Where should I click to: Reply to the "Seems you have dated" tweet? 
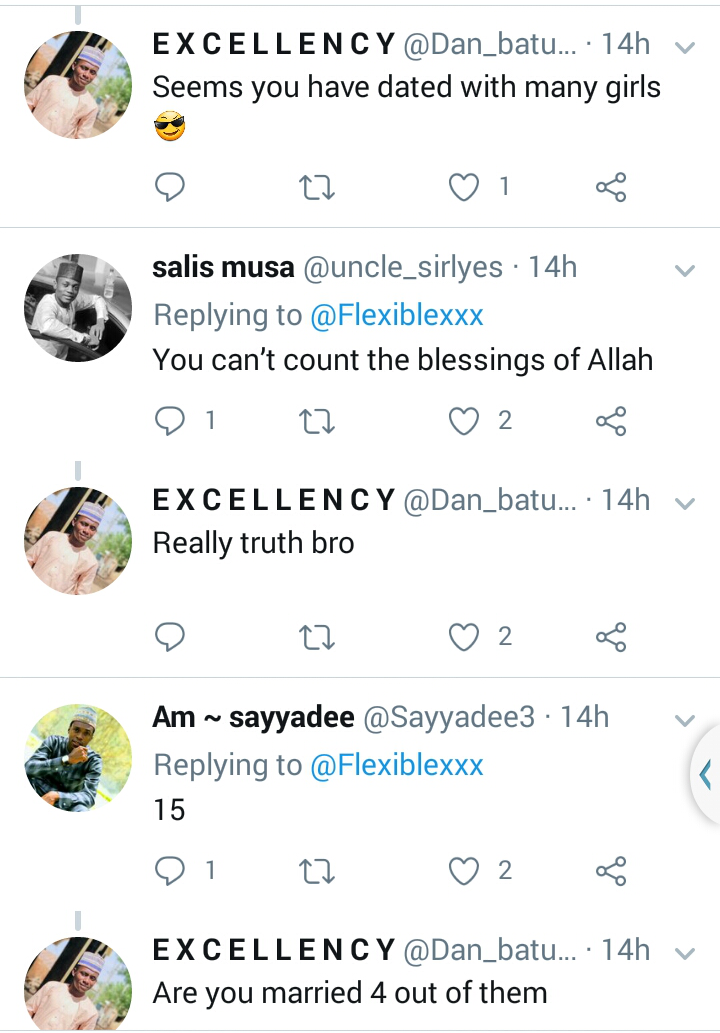pyautogui.click(x=171, y=187)
